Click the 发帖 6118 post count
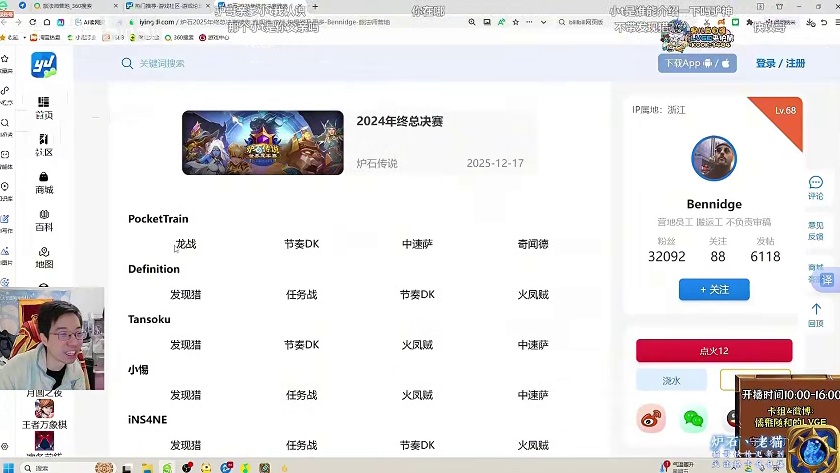Image resolution: width=840 pixels, height=473 pixels. (765, 250)
